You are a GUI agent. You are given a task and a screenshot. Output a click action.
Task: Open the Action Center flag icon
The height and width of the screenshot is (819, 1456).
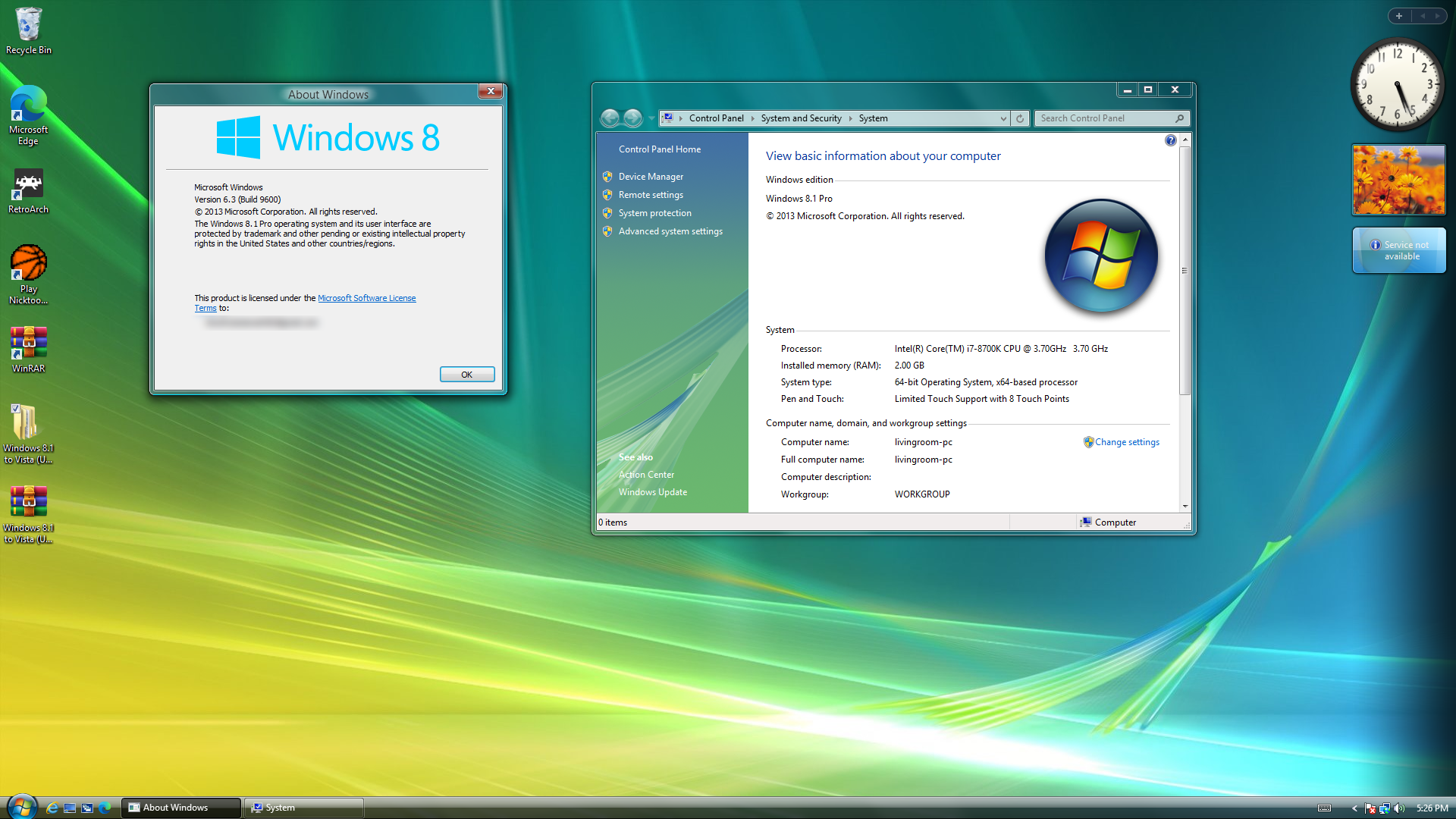pos(1370,808)
